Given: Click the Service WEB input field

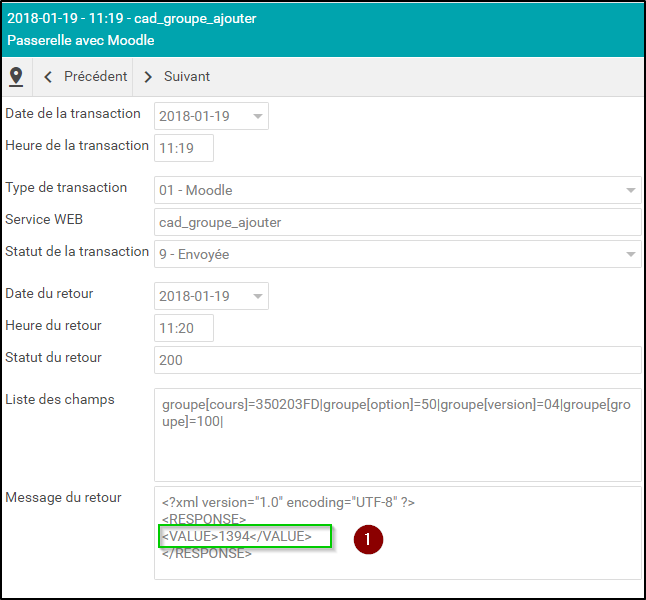Looking at the screenshot, I should click(397, 222).
